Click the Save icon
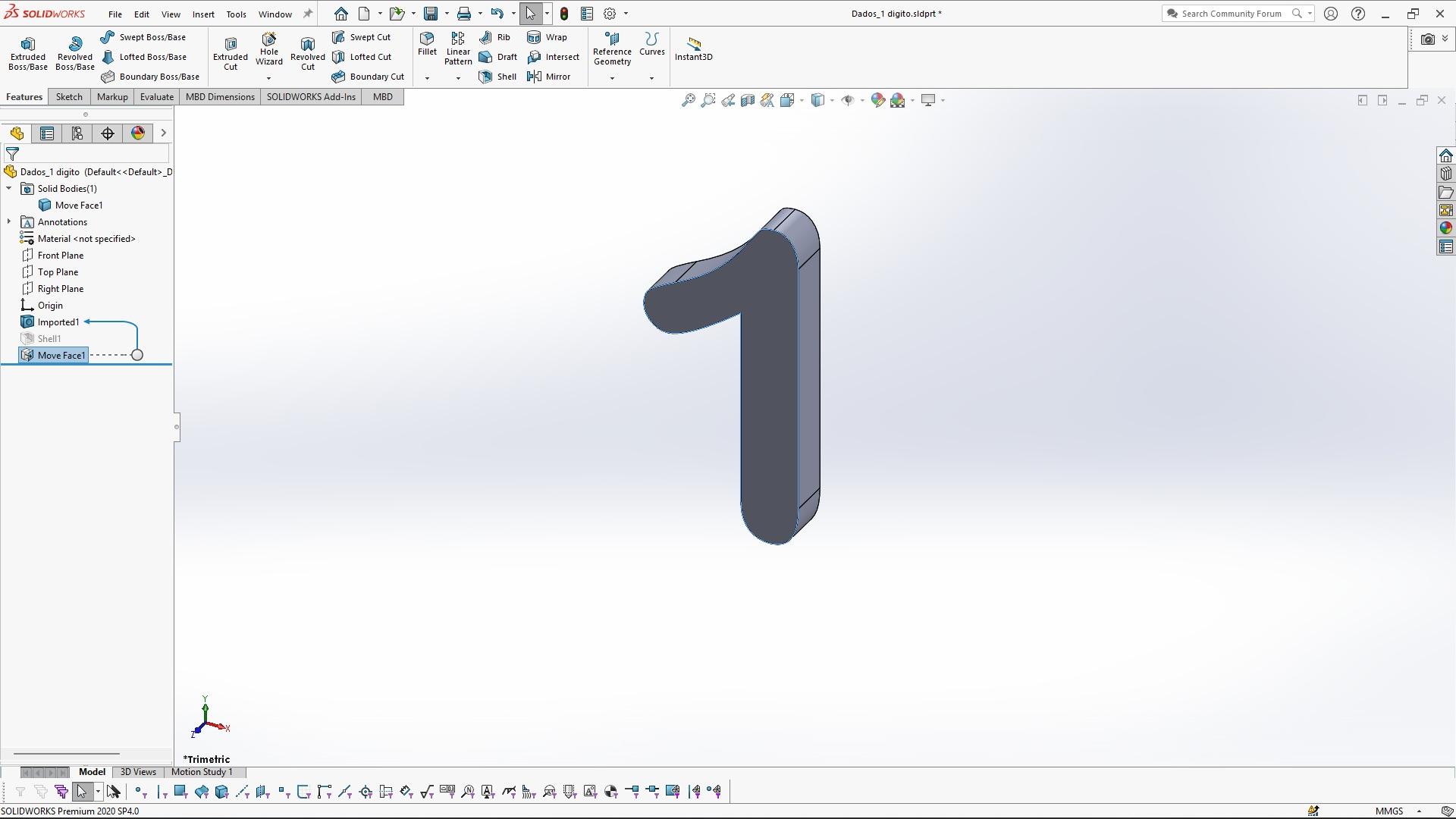 point(431,14)
